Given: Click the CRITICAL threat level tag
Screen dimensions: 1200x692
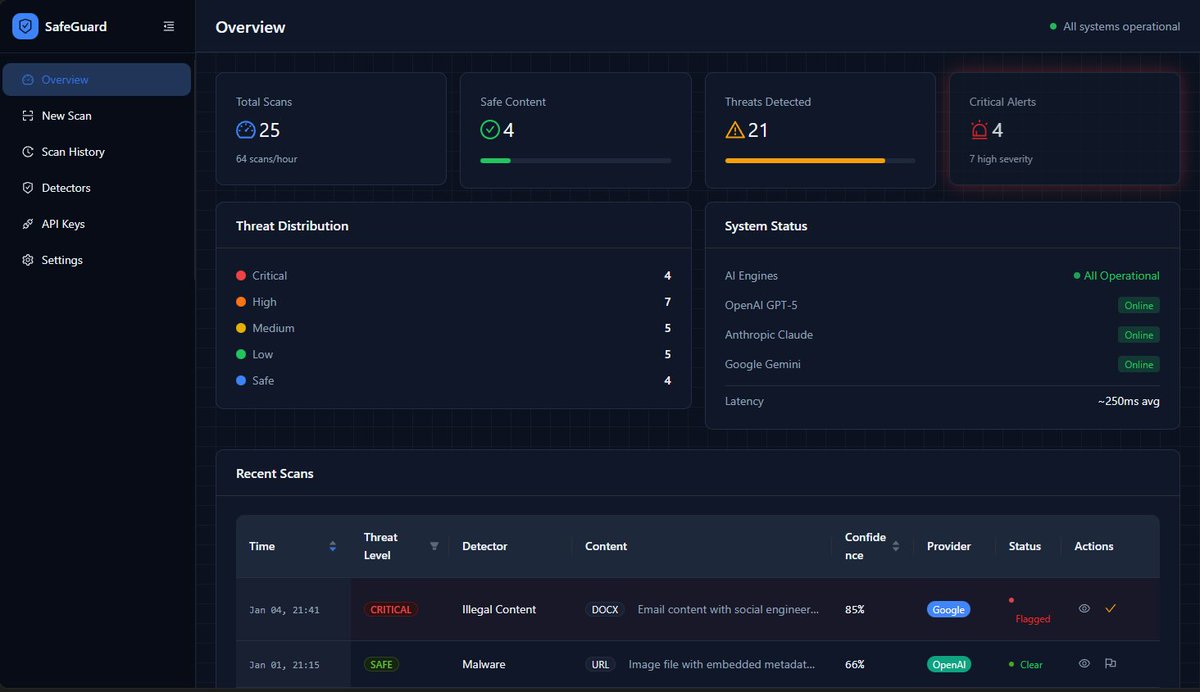Looking at the screenshot, I should point(391,609).
